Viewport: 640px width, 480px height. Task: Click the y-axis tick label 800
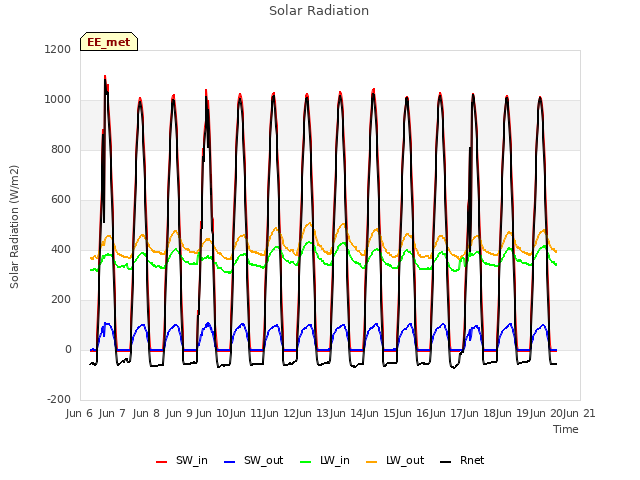click(61, 149)
